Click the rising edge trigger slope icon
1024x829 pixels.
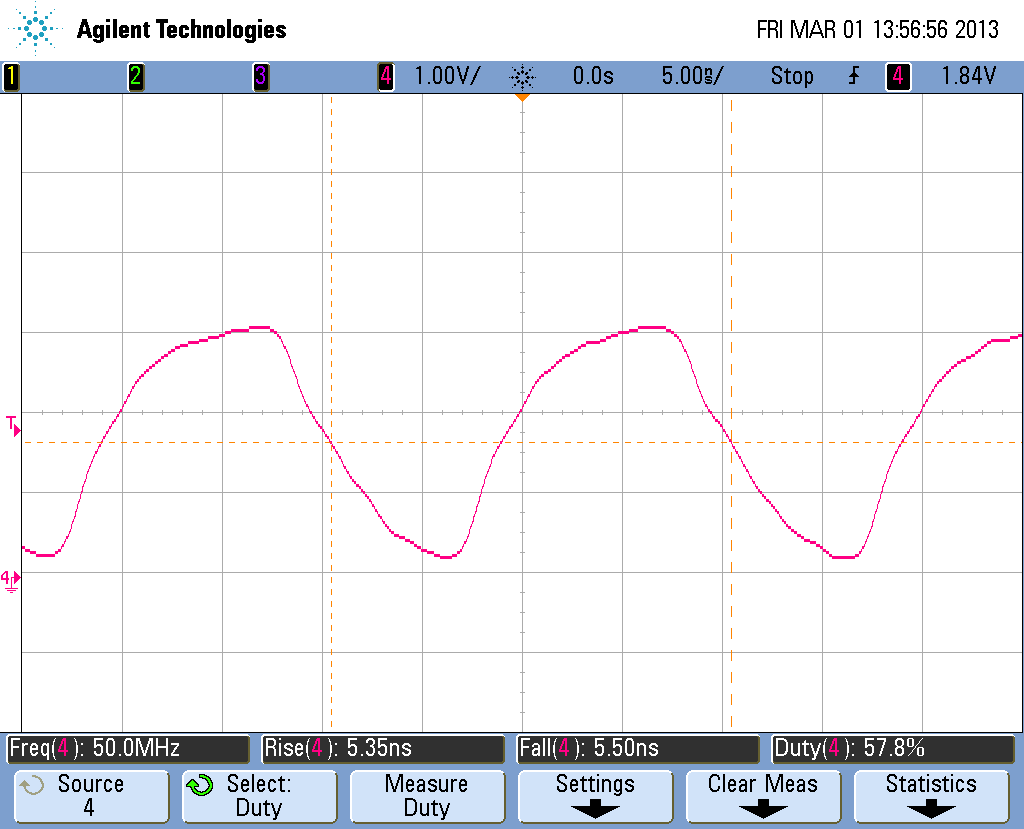[x=854, y=76]
